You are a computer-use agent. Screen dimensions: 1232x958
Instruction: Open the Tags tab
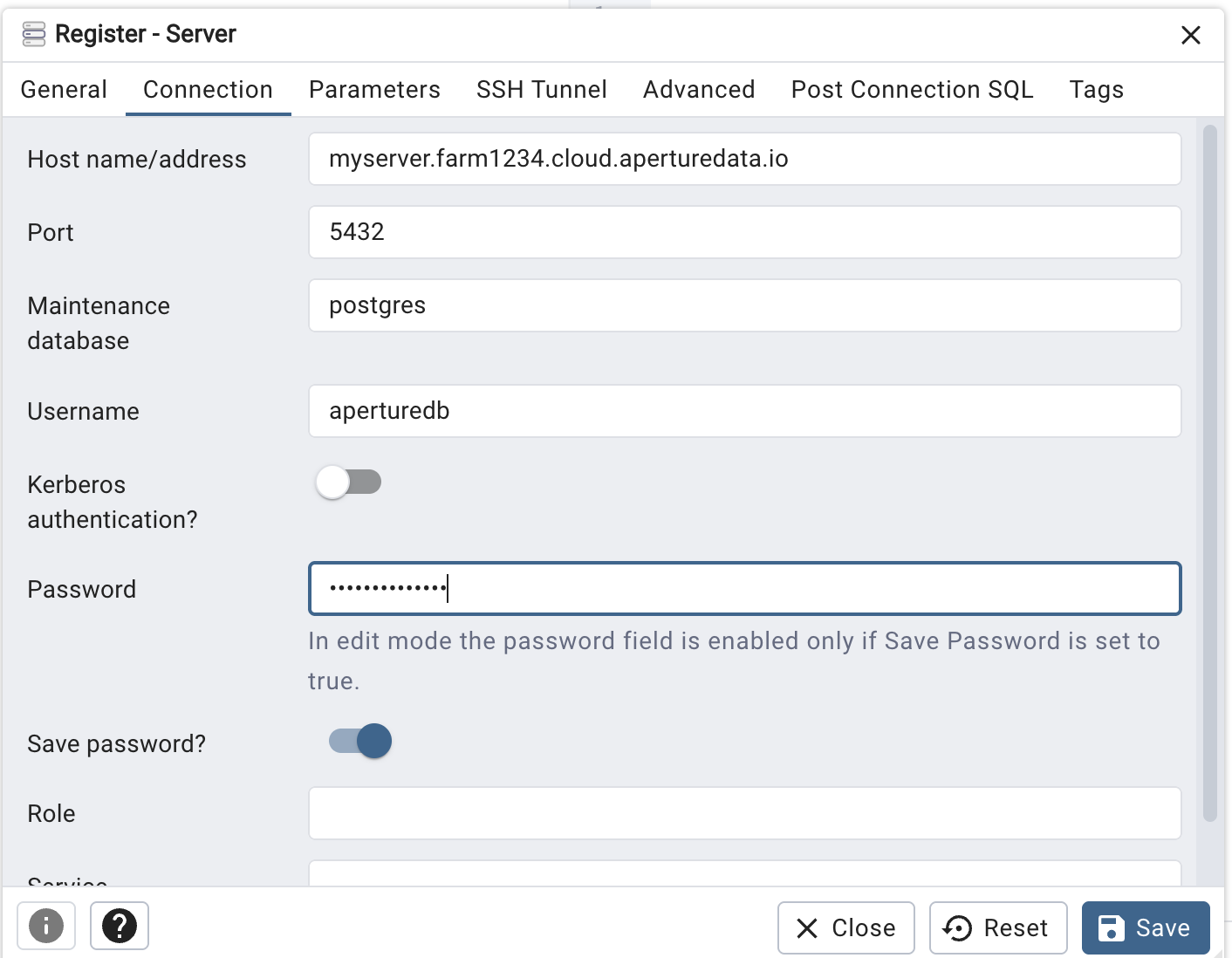click(1097, 90)
